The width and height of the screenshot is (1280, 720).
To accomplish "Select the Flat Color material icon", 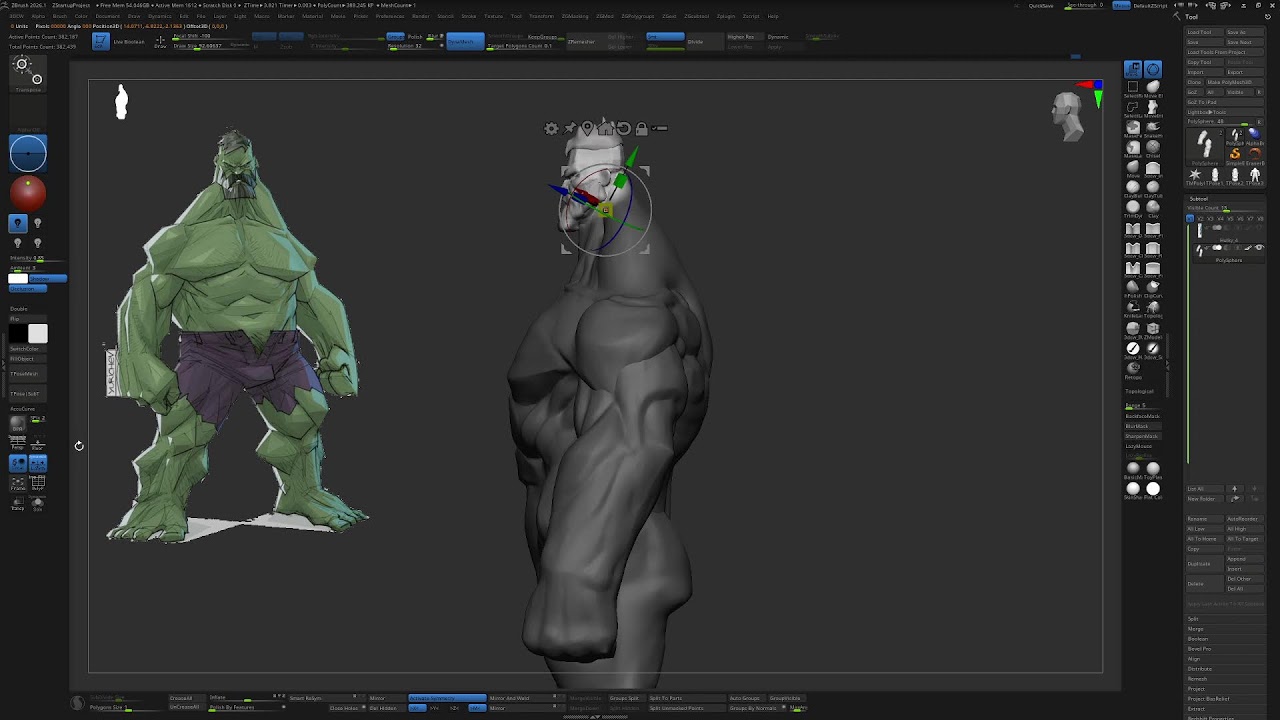I will click(1153, 488).
